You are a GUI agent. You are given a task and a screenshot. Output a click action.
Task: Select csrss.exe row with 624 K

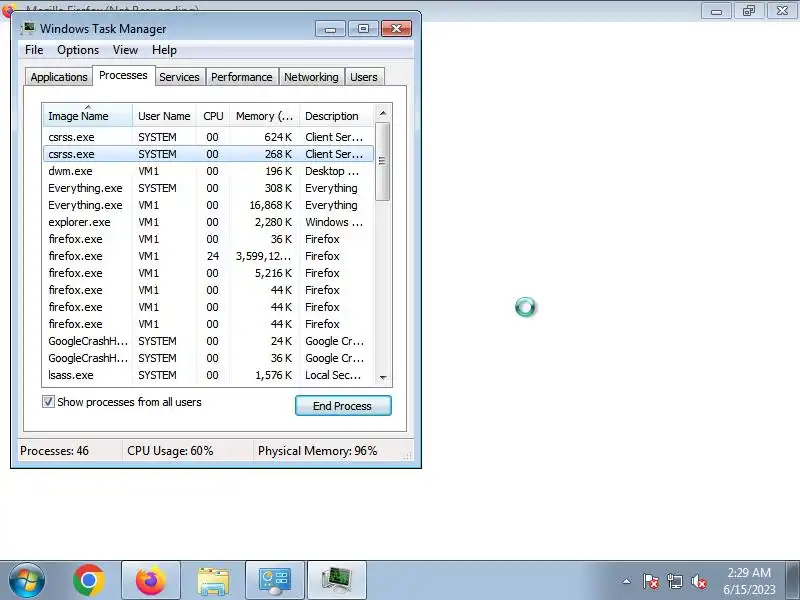pyautogui.click(x=208, y=137)
